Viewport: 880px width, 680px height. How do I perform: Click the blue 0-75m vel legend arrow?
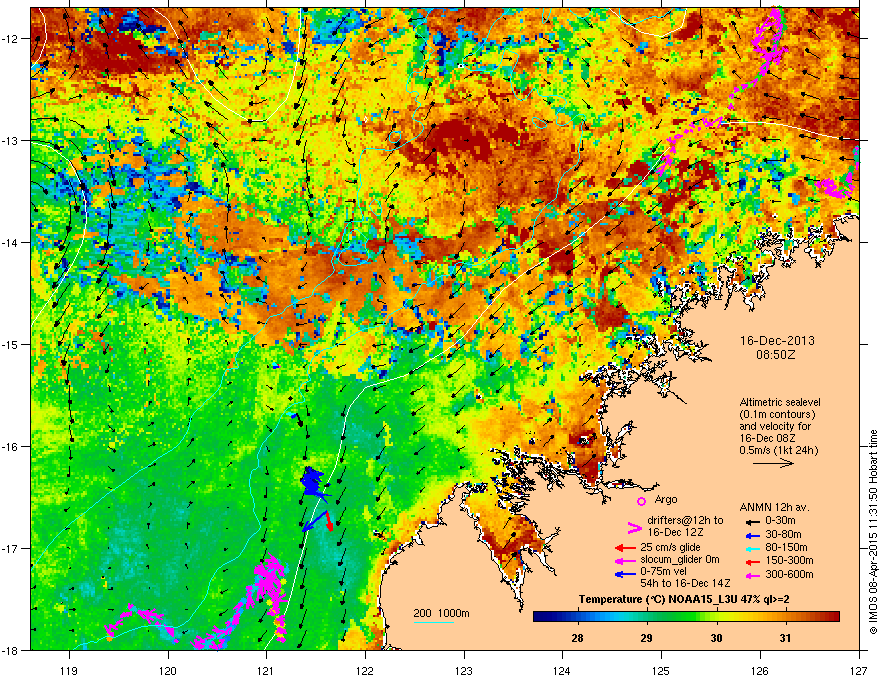(x=625, y=574)
